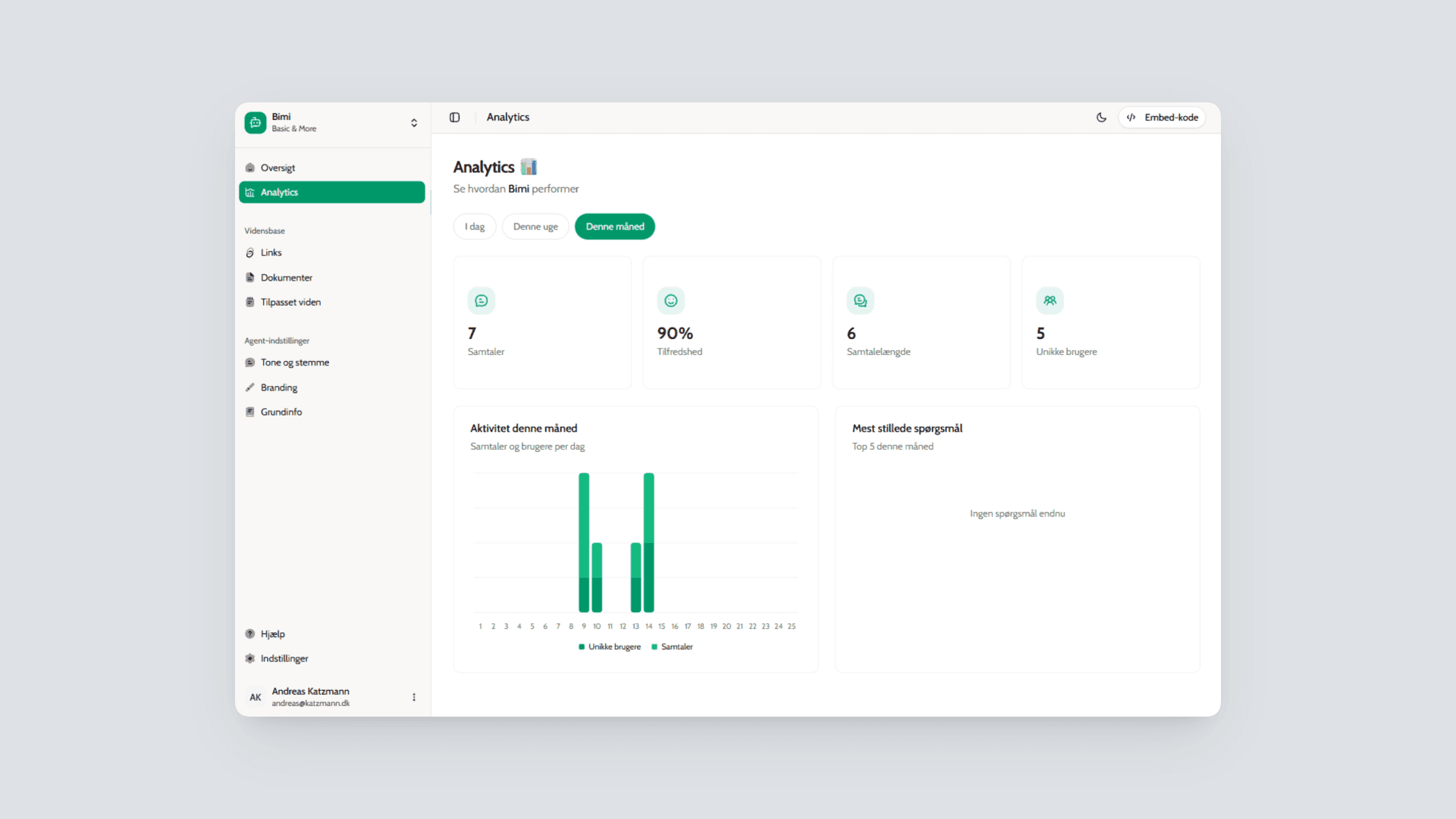Select the Denne uge tab
Screen dimensions: 1456x819
click(x=535, y=226)
